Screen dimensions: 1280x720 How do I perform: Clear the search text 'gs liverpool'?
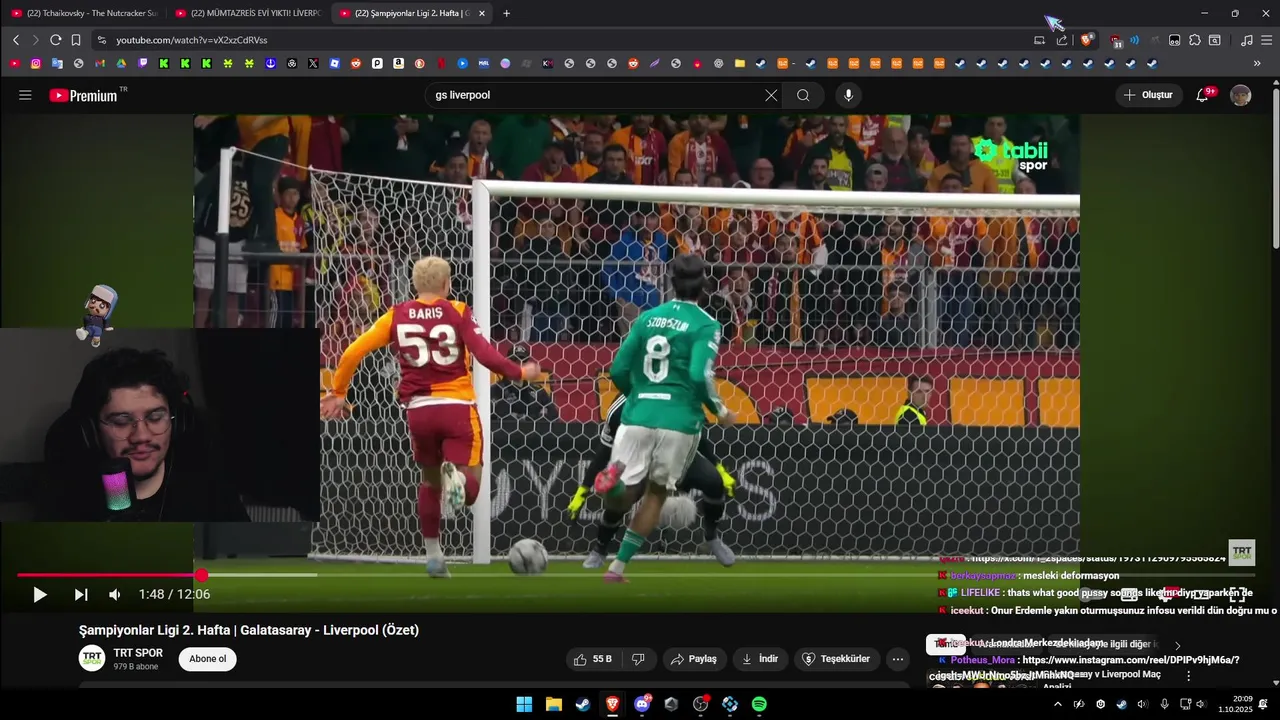771,95
